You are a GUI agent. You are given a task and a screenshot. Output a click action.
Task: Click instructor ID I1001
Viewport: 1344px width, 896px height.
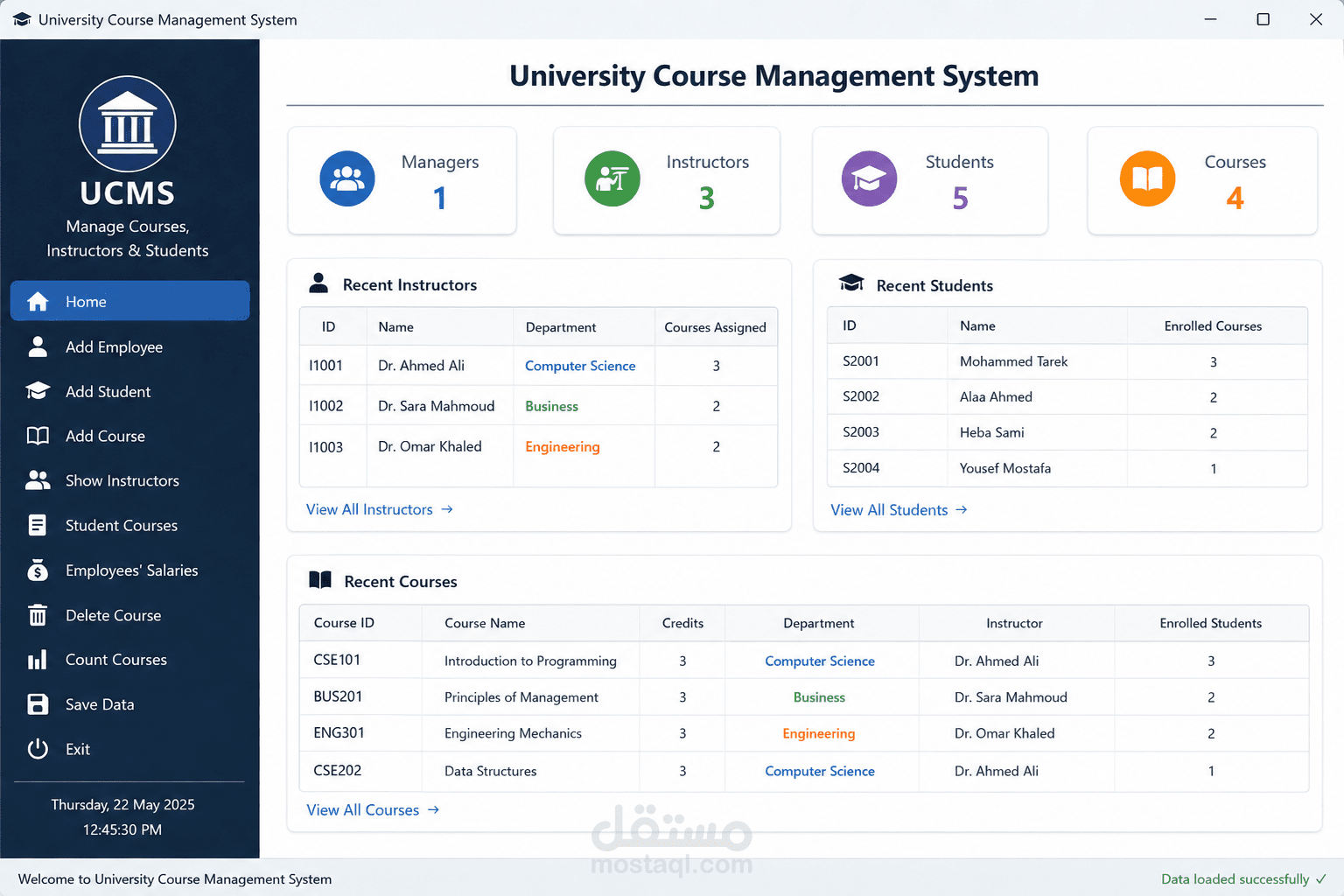[325, 366]
